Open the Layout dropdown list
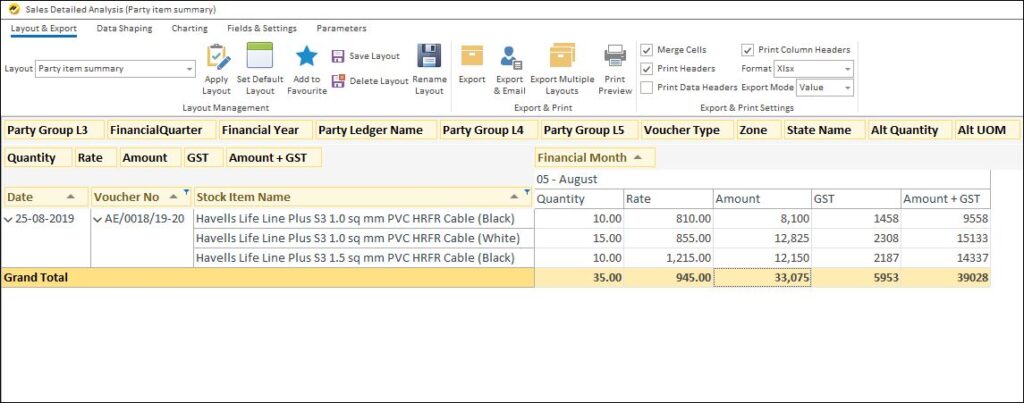 pos(190,69)
